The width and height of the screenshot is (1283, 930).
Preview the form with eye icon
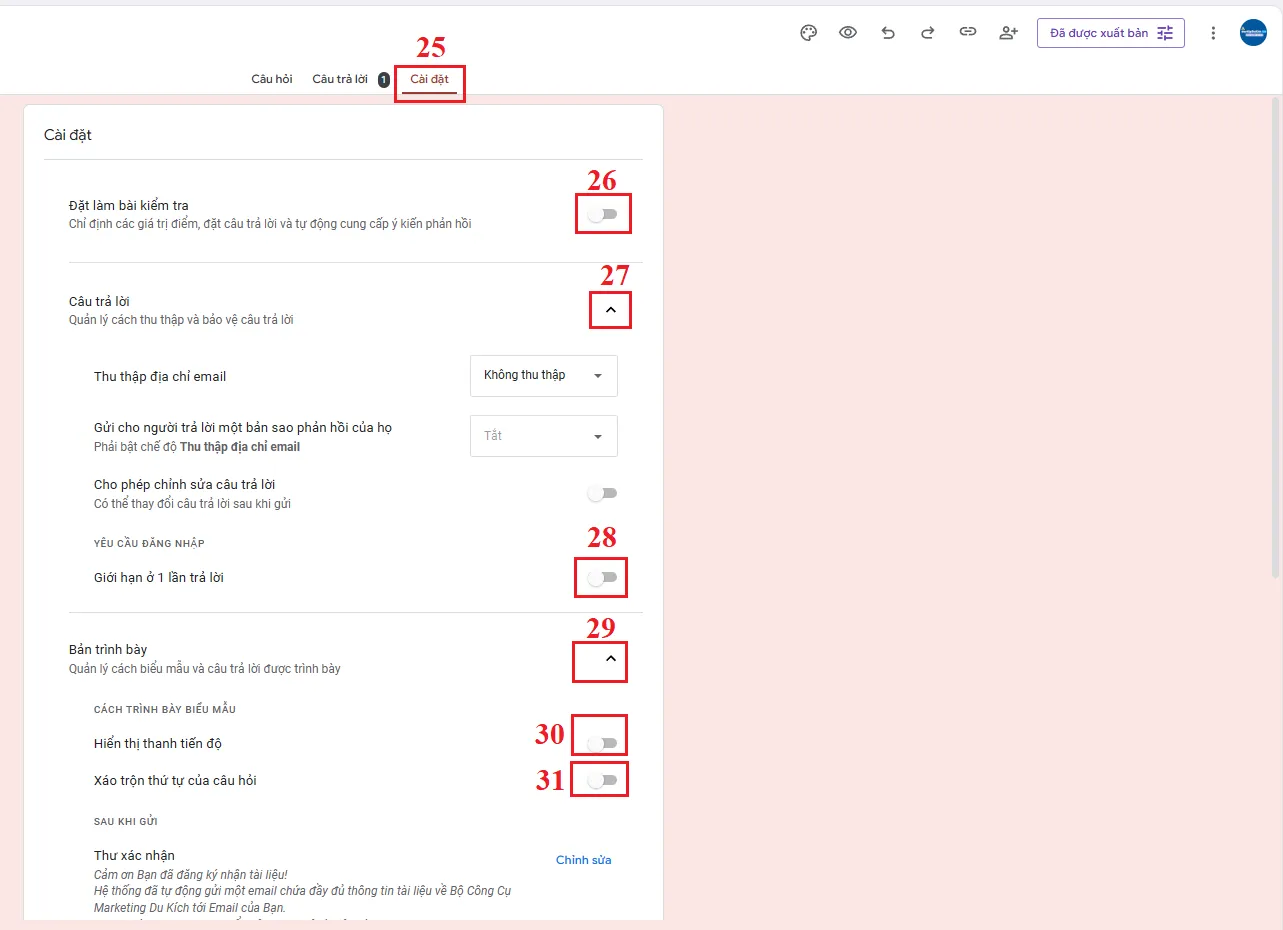[848, 33]
